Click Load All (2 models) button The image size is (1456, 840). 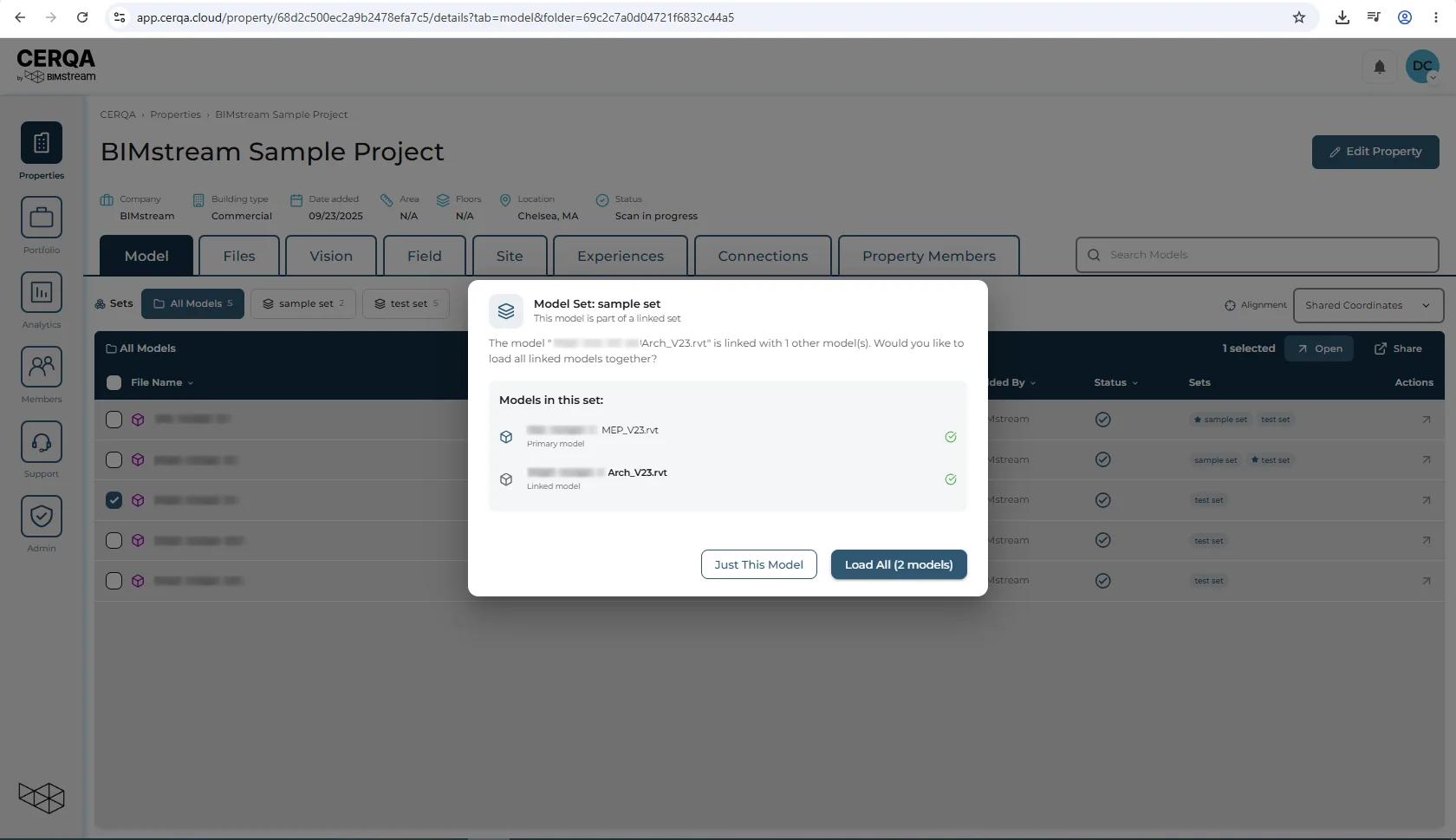point(899,564)
